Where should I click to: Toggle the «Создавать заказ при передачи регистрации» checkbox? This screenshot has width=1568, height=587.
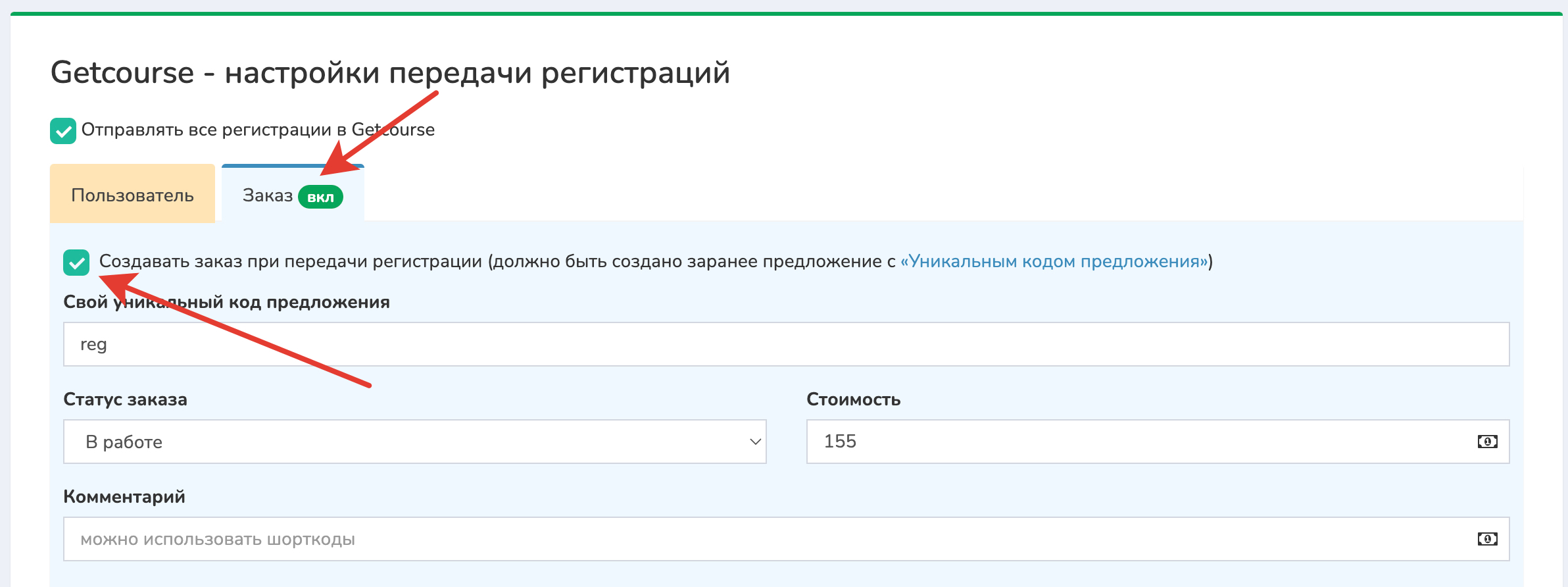(76, 263)
